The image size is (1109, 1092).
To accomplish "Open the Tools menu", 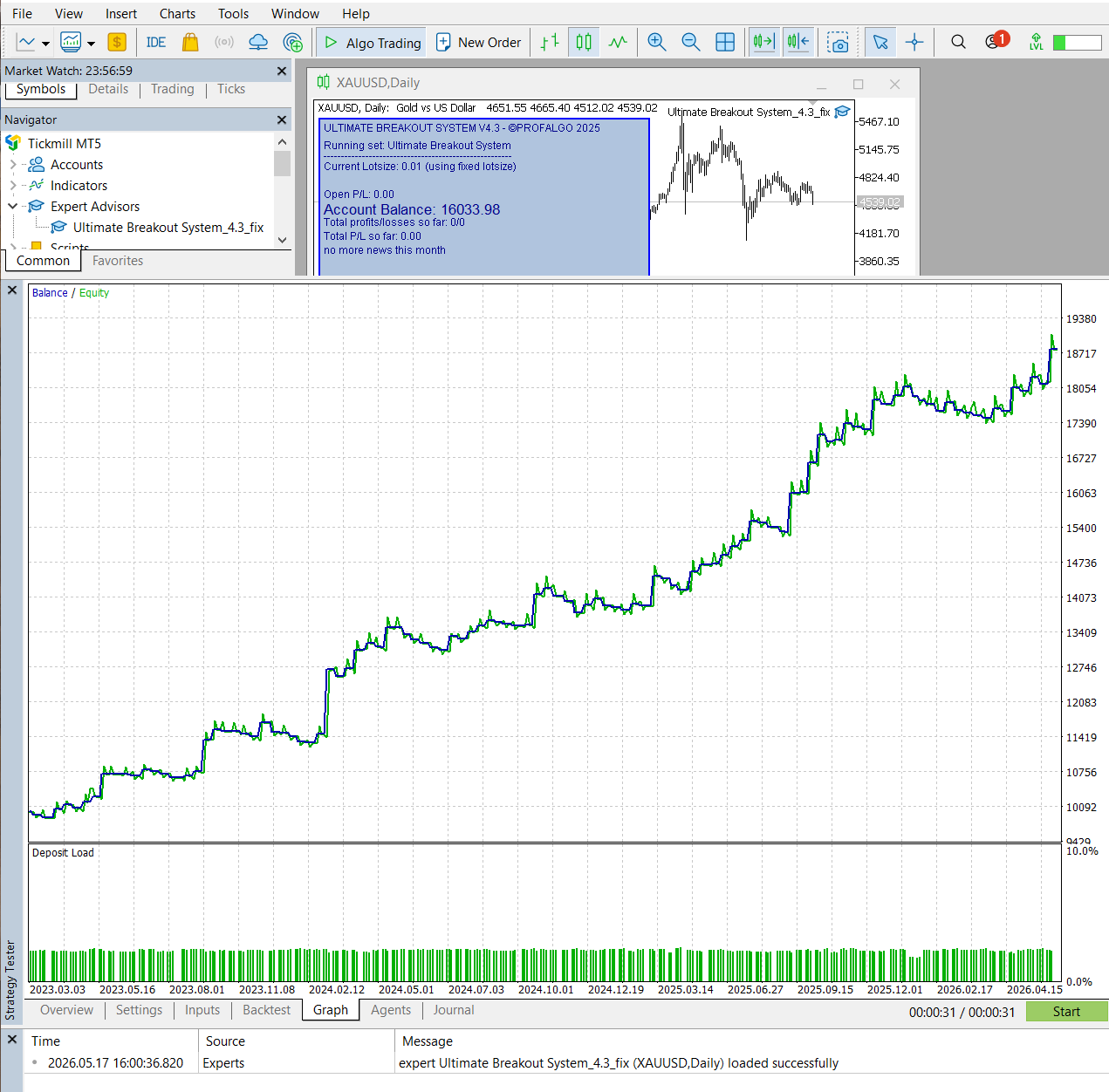I will (233, 14).
